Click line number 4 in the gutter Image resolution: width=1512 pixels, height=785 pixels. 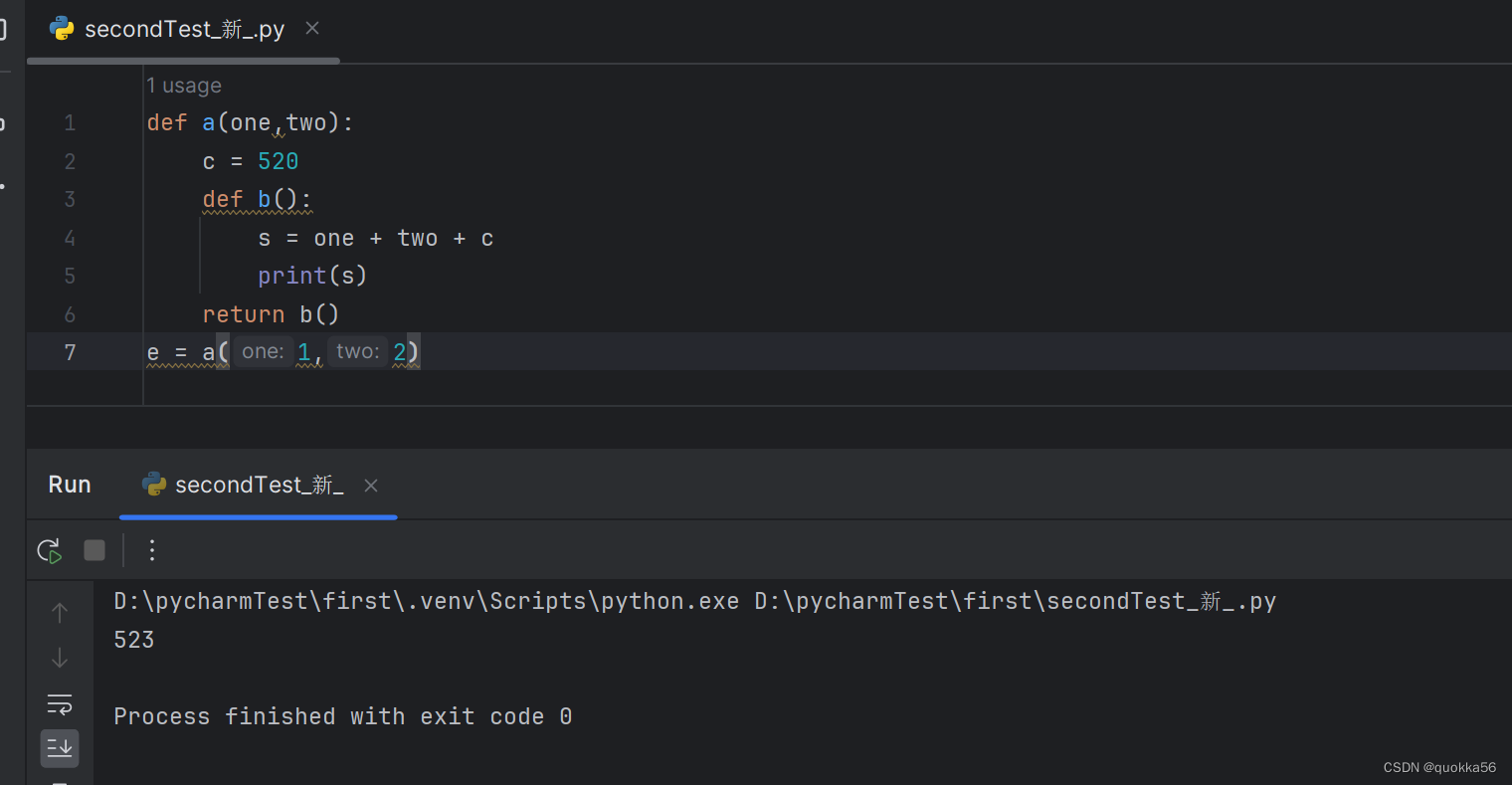[x=70, y=238]
